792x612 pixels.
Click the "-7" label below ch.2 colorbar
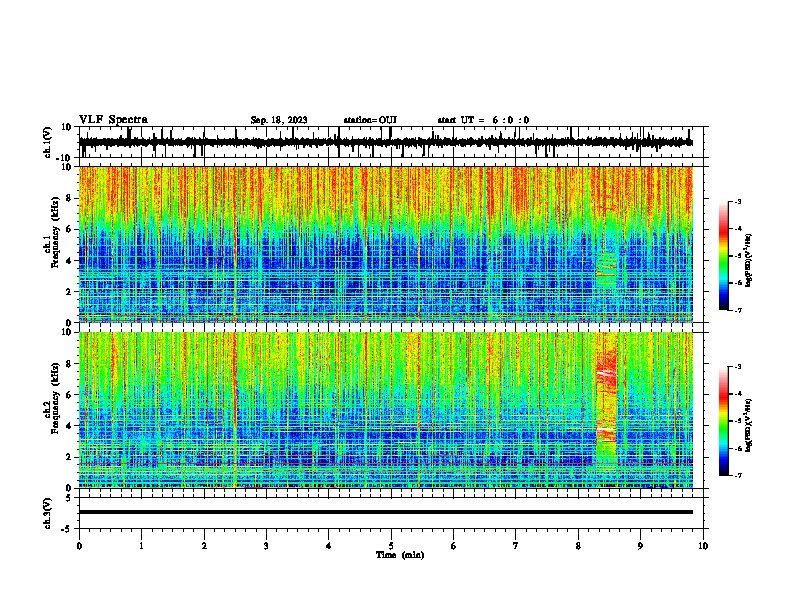pyautogui.click(x=737, y=476)
